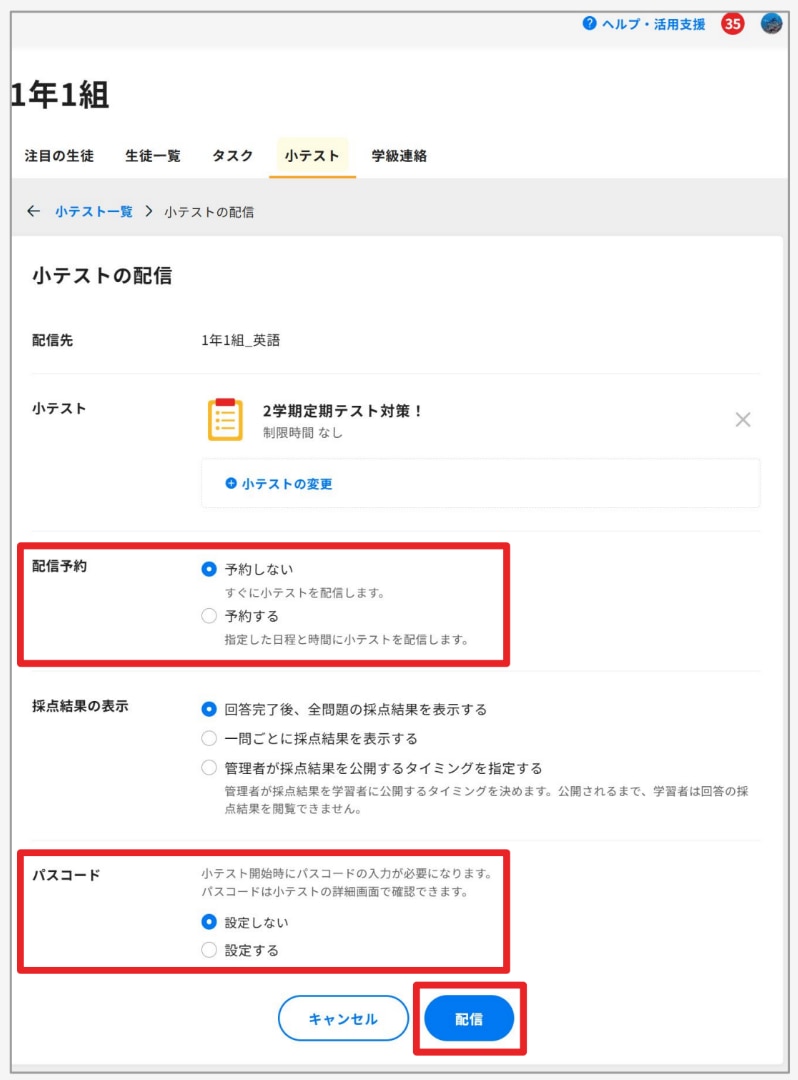Image resolution: width=798 pixels, height=1080 pixels.
Task: Select the 予約しない radio button
Action: tap(209, 569)
